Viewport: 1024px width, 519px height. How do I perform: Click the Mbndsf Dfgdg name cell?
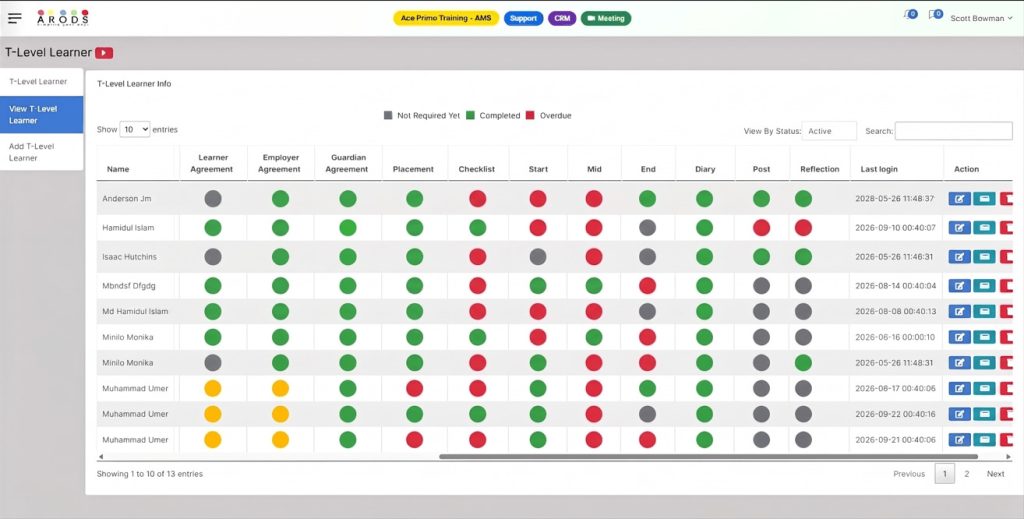(x=129, y=285)
